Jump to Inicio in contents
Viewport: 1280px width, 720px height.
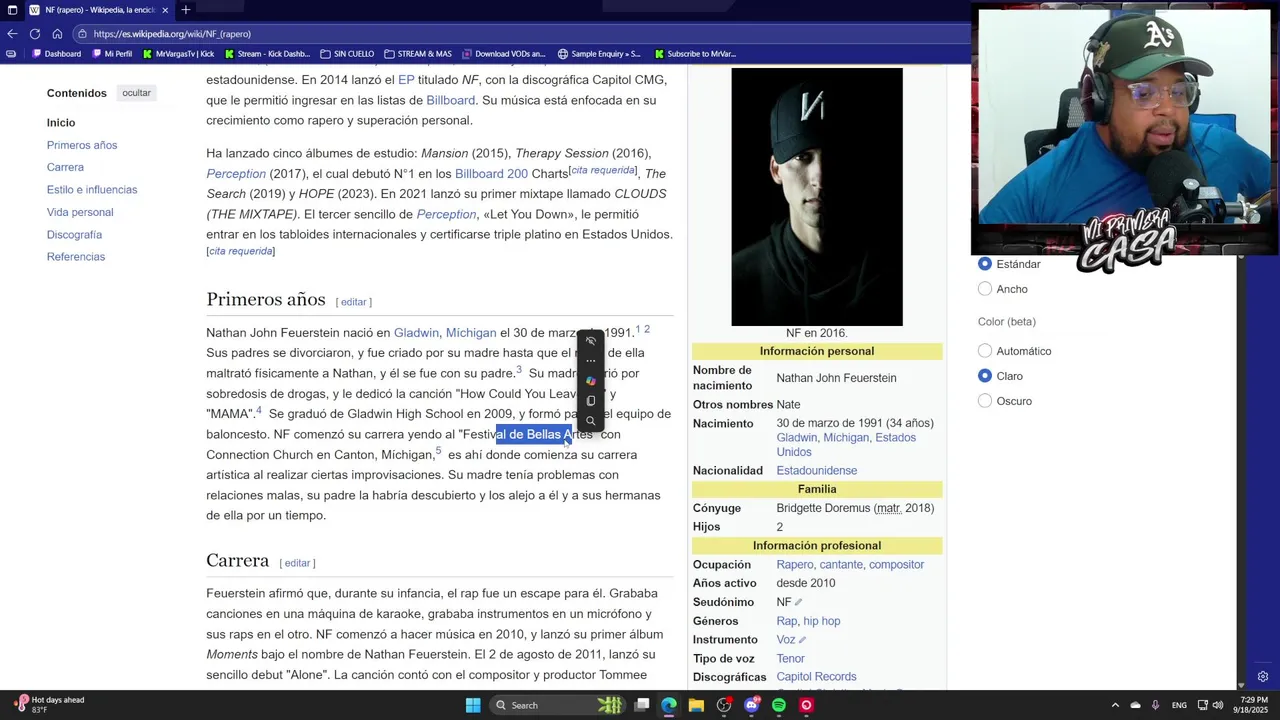tap(61, 122)
